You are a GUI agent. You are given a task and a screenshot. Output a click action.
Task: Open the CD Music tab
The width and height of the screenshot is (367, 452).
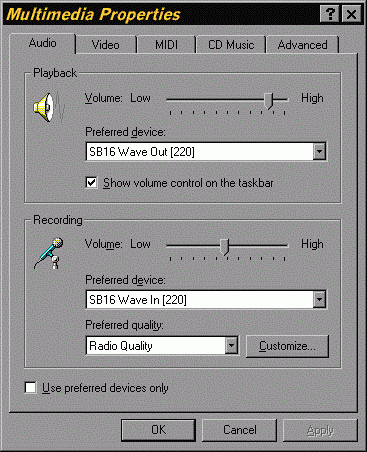point(231,45)
